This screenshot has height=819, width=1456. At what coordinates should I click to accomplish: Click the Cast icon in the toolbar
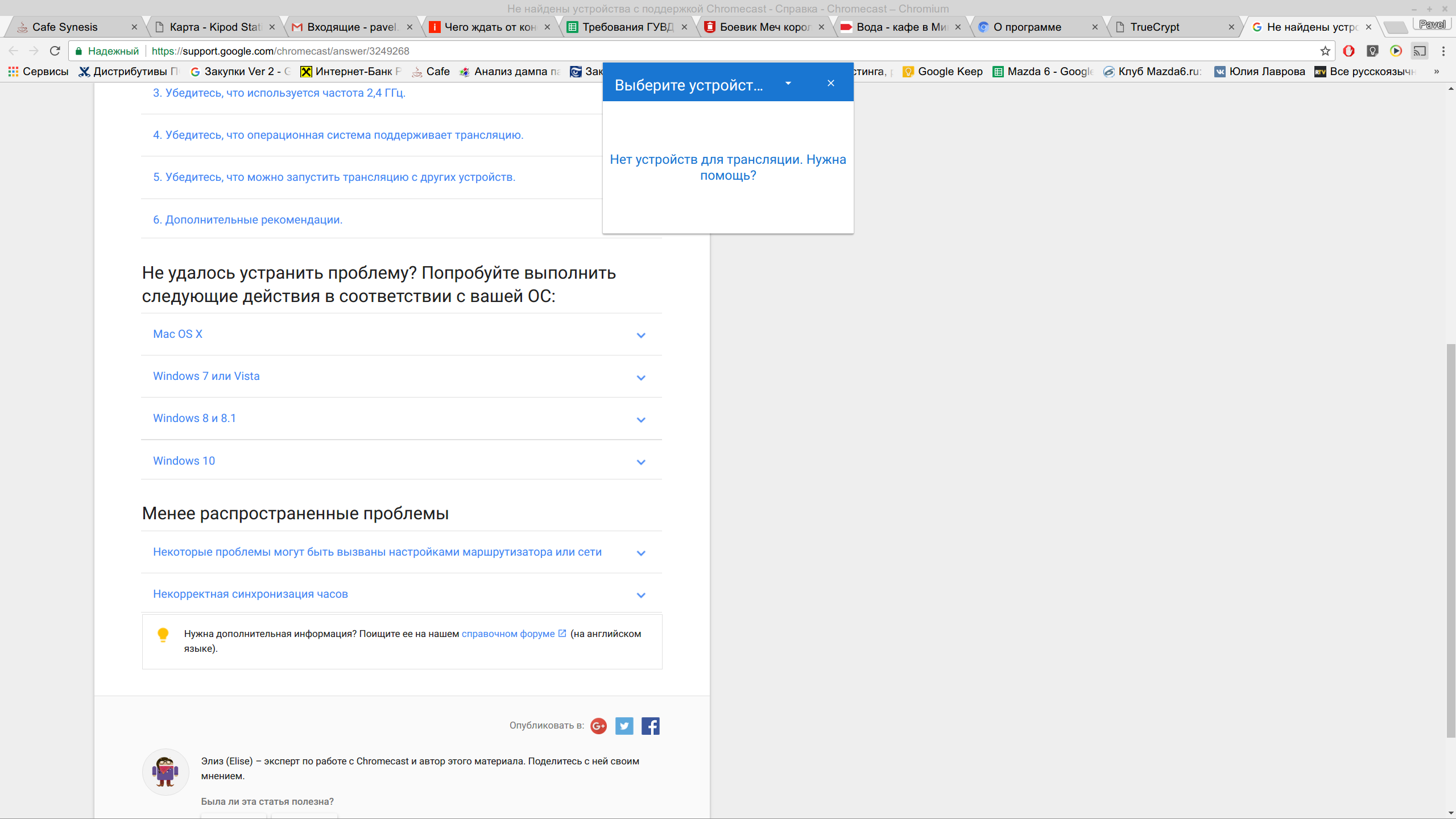[x=1420, y=51]
